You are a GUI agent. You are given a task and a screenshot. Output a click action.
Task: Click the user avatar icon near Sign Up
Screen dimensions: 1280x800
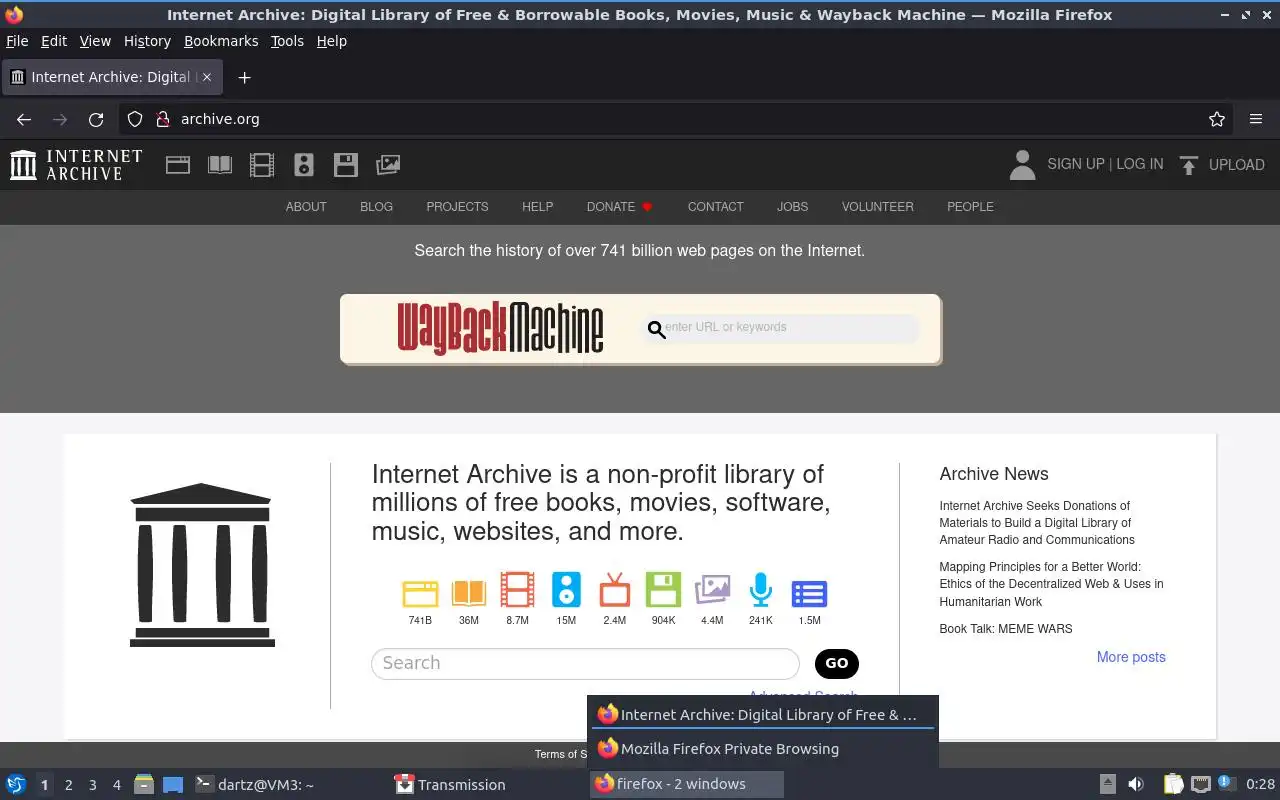[x=1022, y=165]
